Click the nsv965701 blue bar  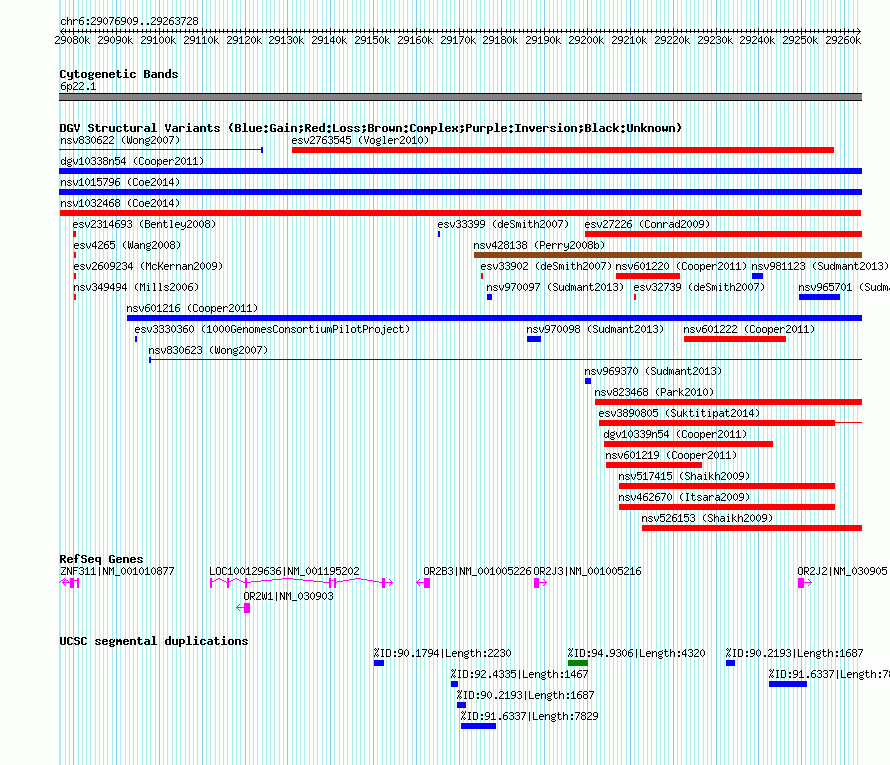click(x=820, y=297)
